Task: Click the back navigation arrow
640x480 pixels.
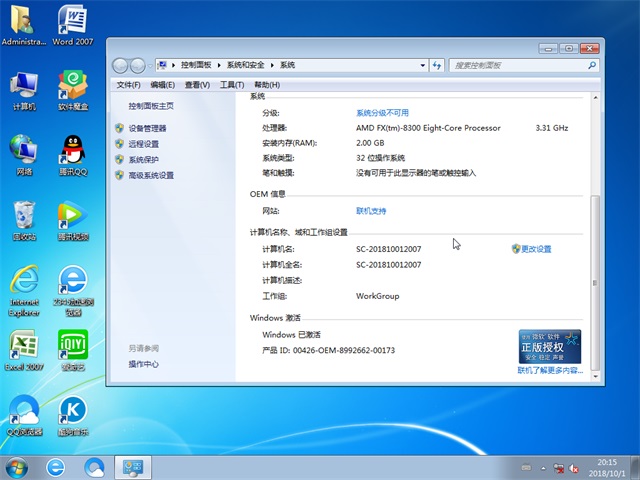Action: tap(120, 65)
